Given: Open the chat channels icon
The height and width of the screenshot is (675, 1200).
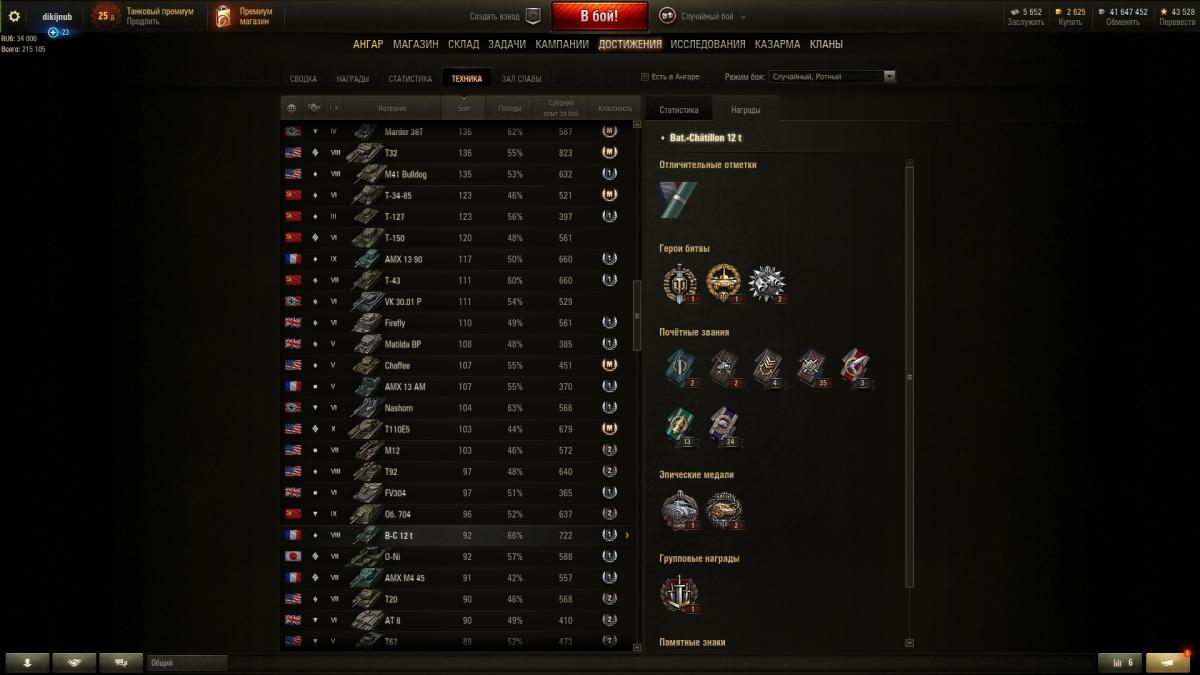Looking at the screenshot, I should point(121,662).
